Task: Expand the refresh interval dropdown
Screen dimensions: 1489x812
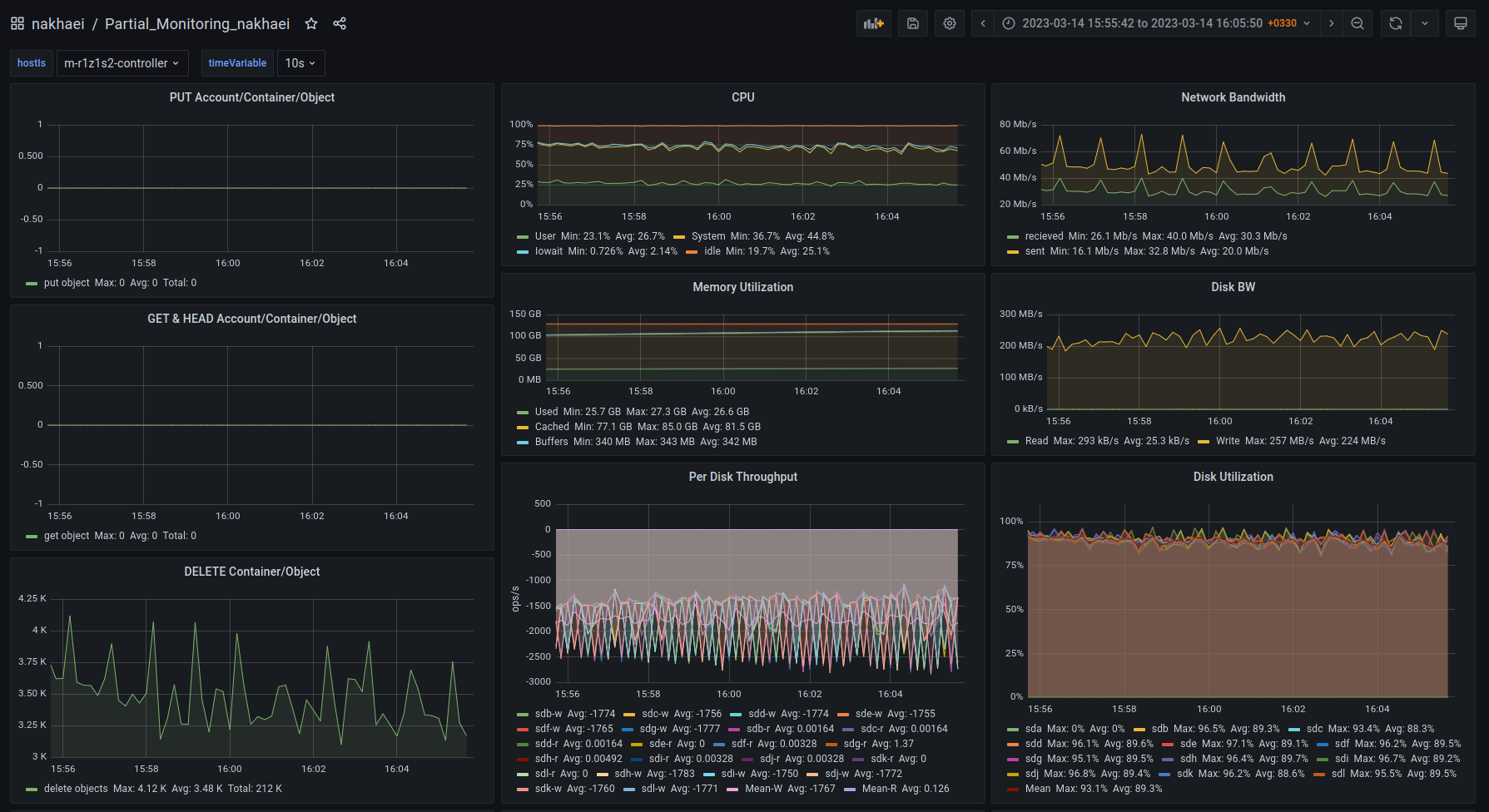Action: coord(1425,23)
